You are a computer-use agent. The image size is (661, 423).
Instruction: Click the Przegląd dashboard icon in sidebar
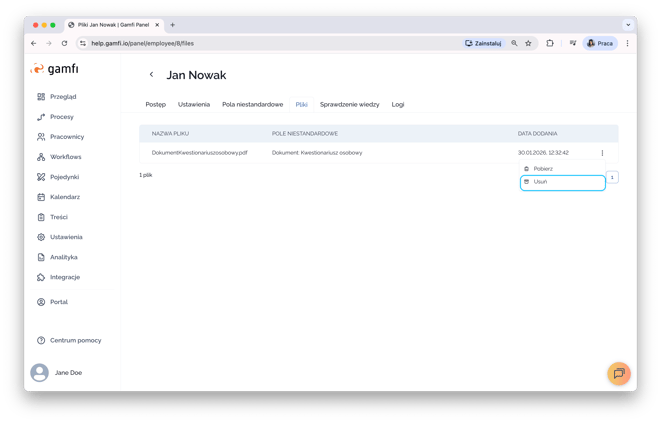tap(41, 97)
